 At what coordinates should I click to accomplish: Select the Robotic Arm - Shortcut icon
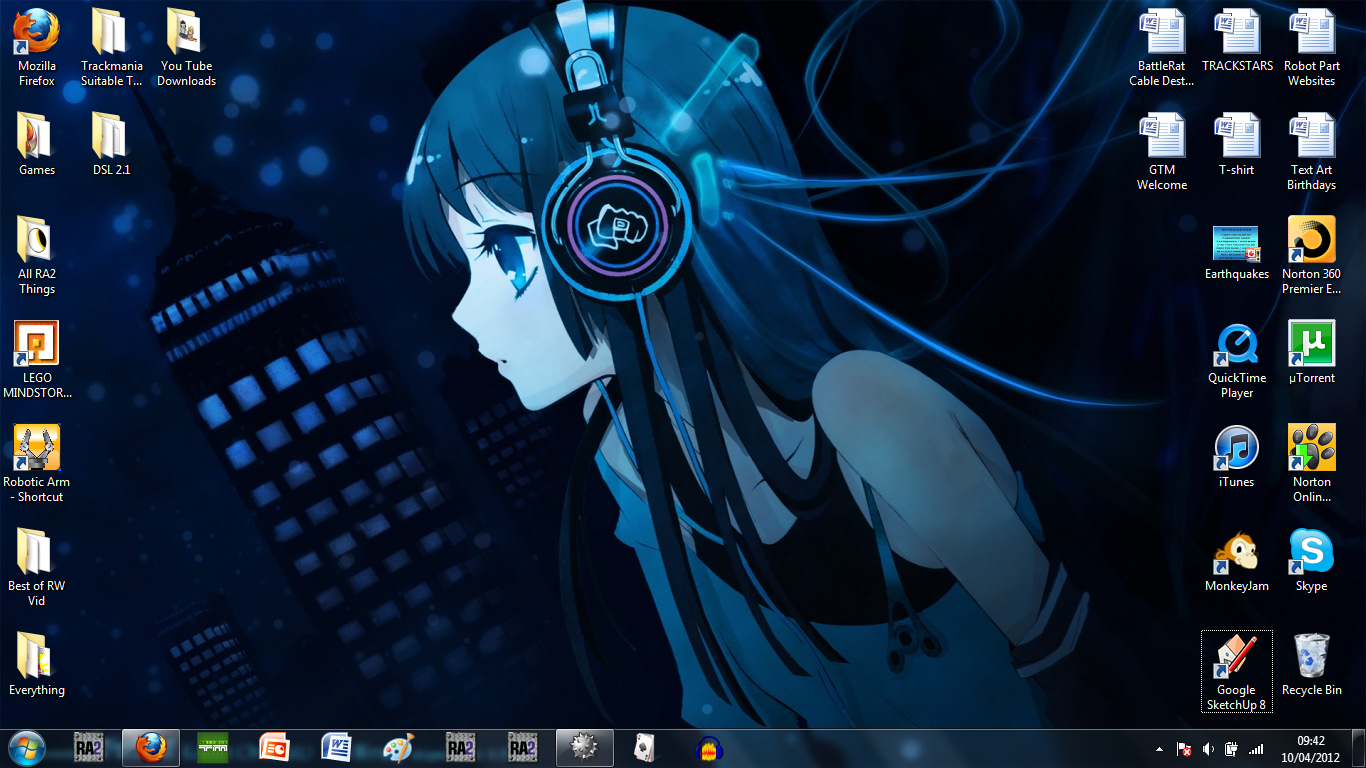click(37, 463)
